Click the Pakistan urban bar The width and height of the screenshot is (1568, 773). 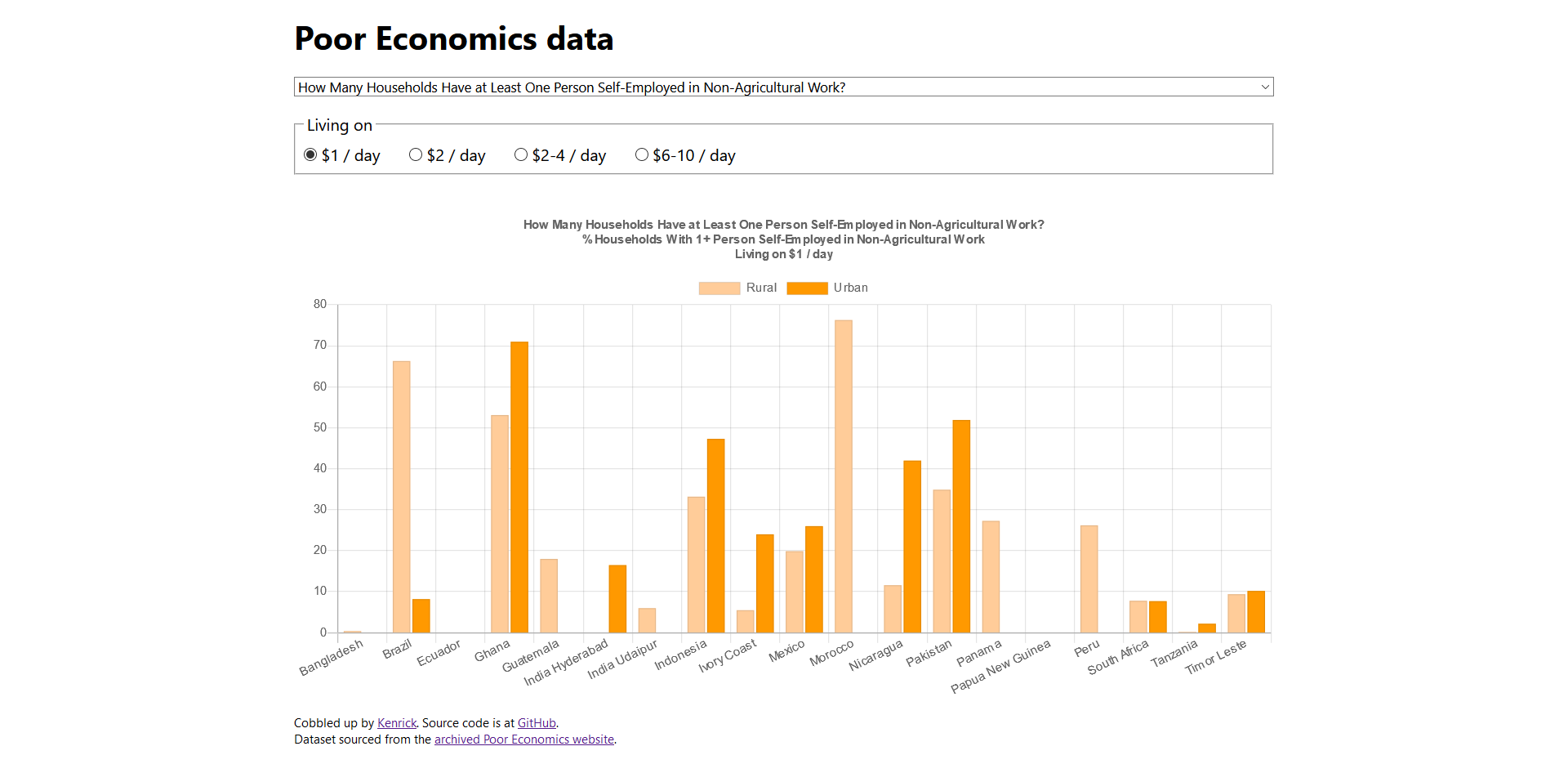[x=960, y=523]
